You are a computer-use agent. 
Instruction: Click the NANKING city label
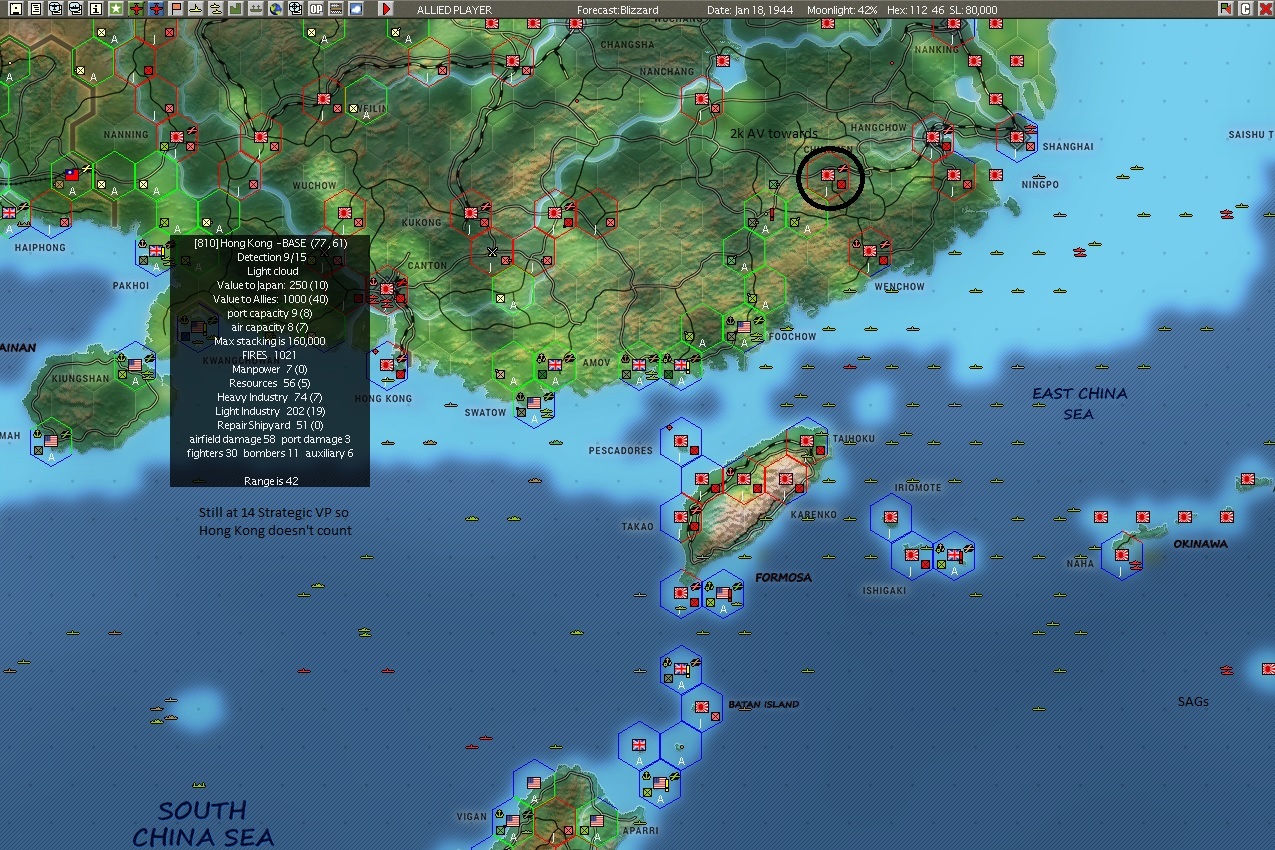(x=936, y=49)
